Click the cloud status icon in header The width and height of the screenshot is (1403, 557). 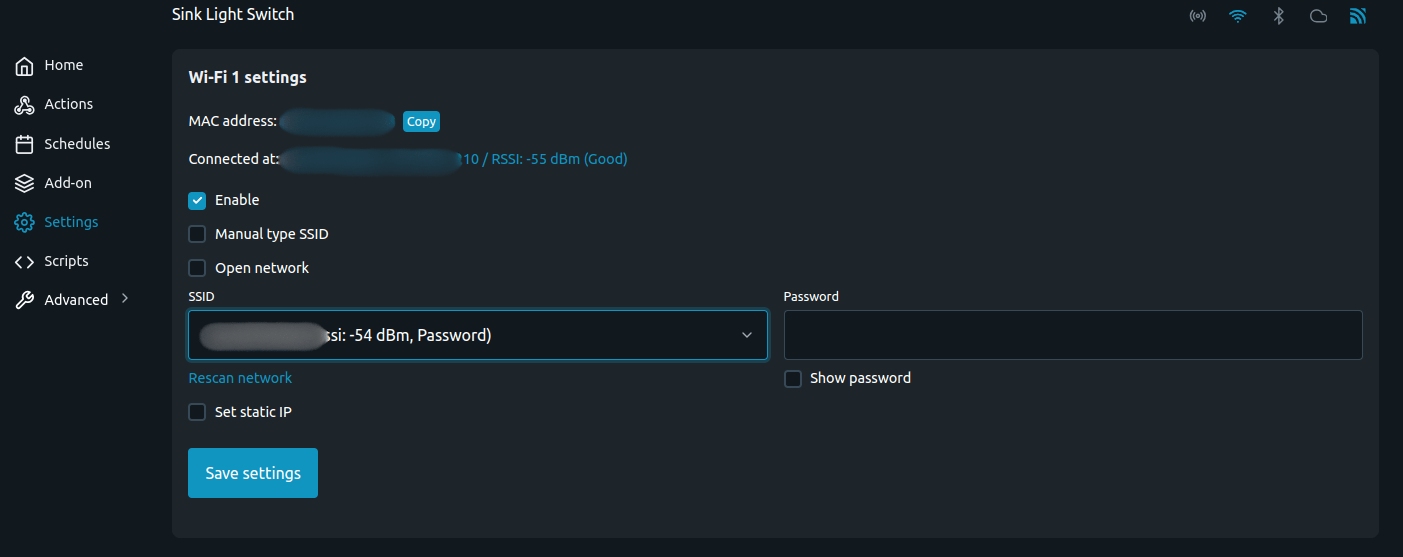pyautogui.click(x=1318, y=16)
